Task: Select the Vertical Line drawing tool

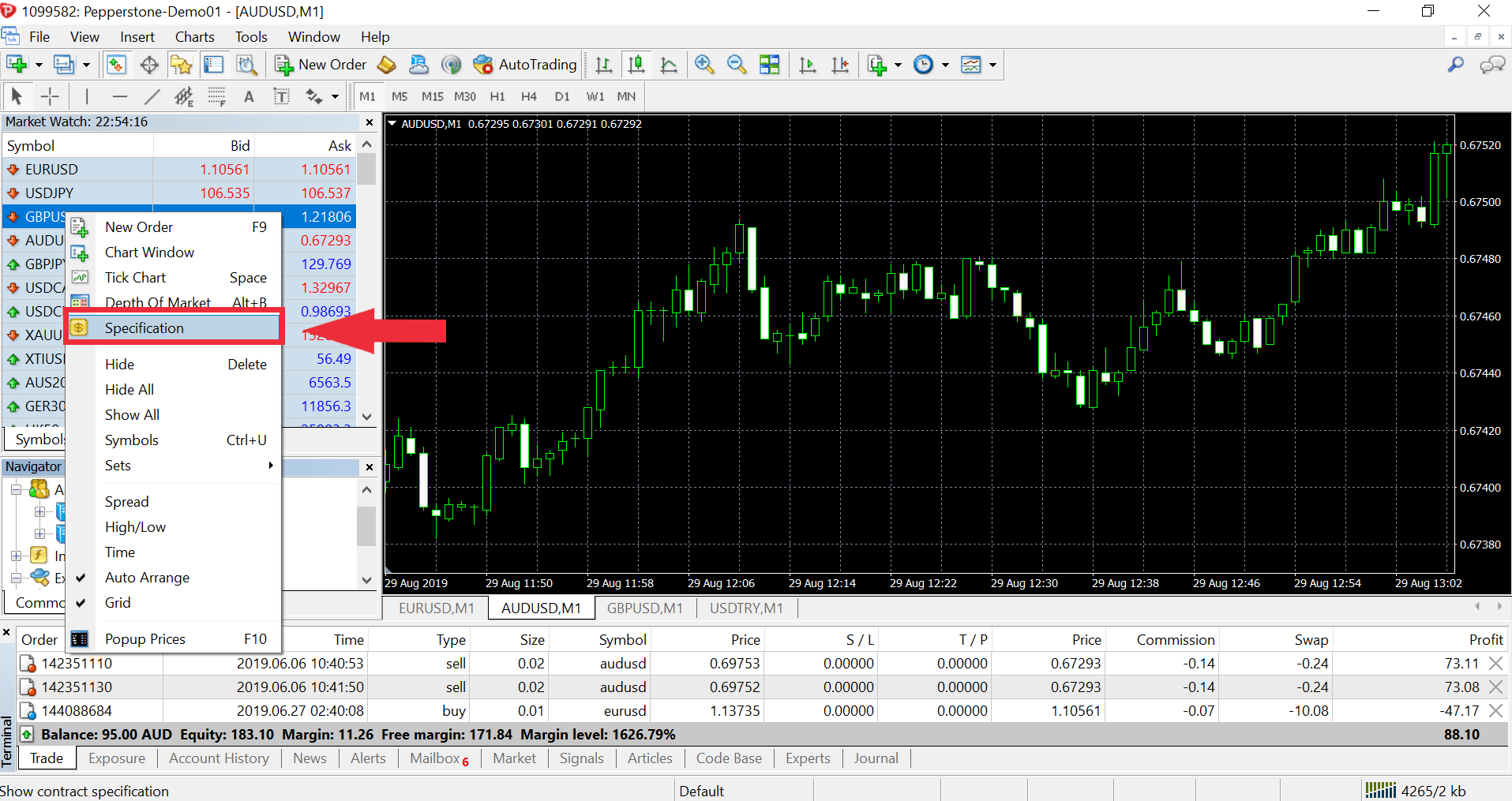Action: (86, 96)
